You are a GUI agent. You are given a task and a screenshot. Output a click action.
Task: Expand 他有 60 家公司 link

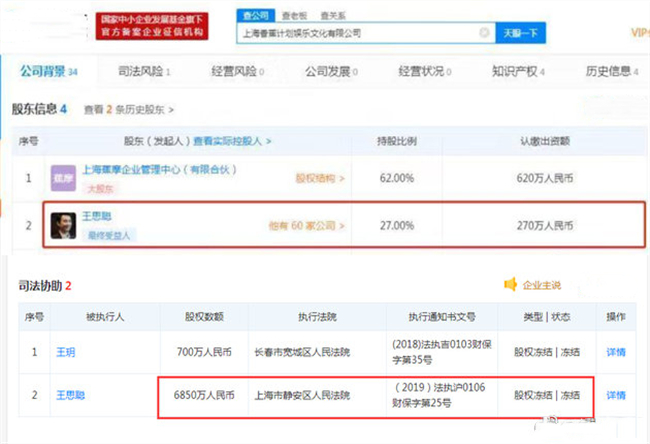[x=306, y=226]
